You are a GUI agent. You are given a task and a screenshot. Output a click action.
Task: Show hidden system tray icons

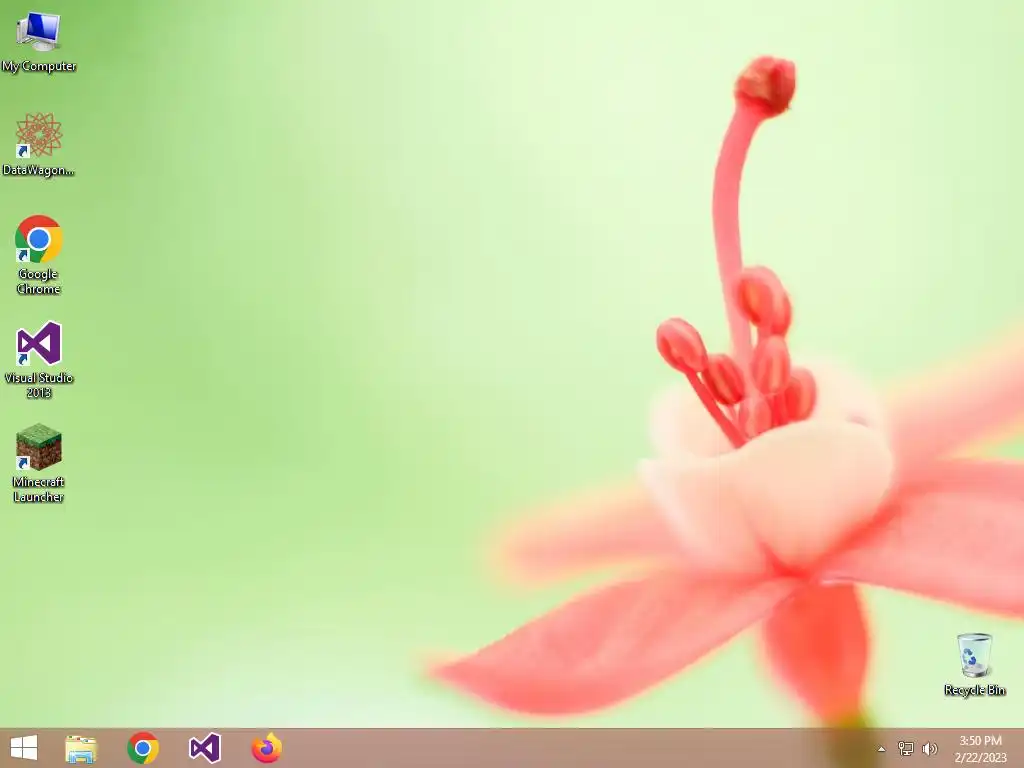click(x=881, y=749)
